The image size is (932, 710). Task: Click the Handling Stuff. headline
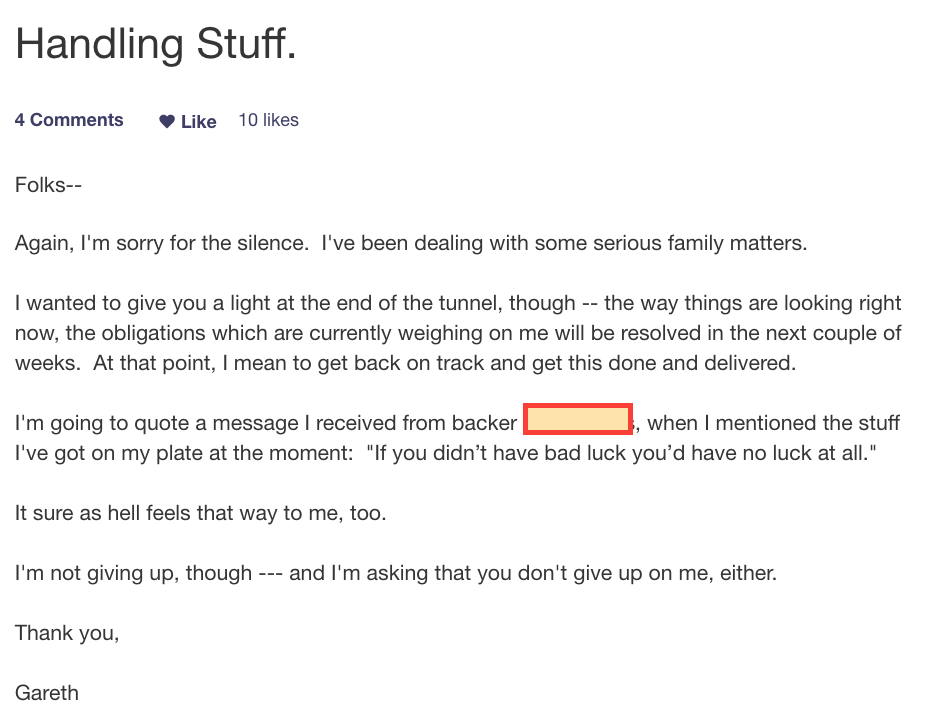click(x=156, y=43)
